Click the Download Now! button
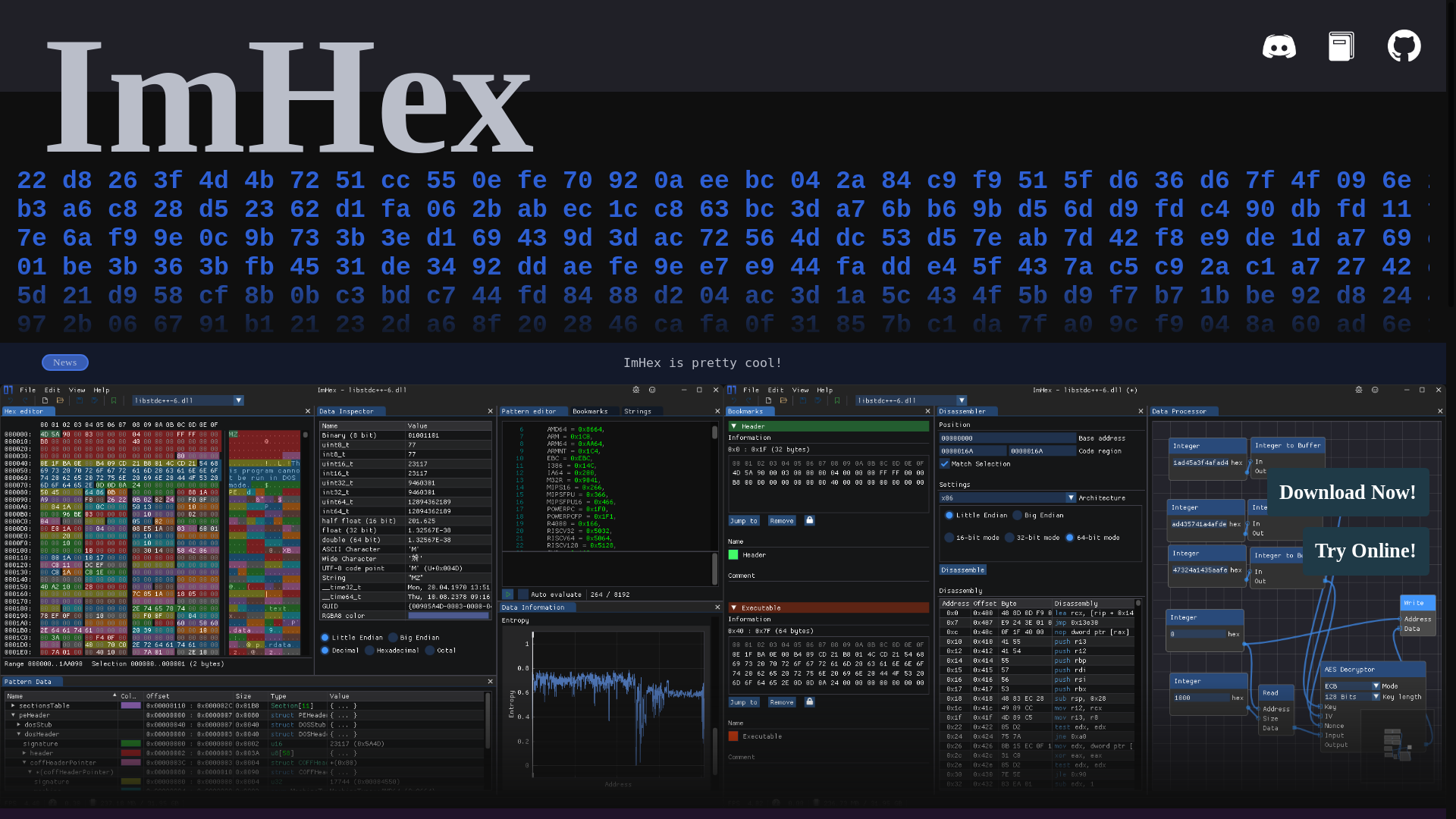 pyautogui.click(x=1348, y=492)
